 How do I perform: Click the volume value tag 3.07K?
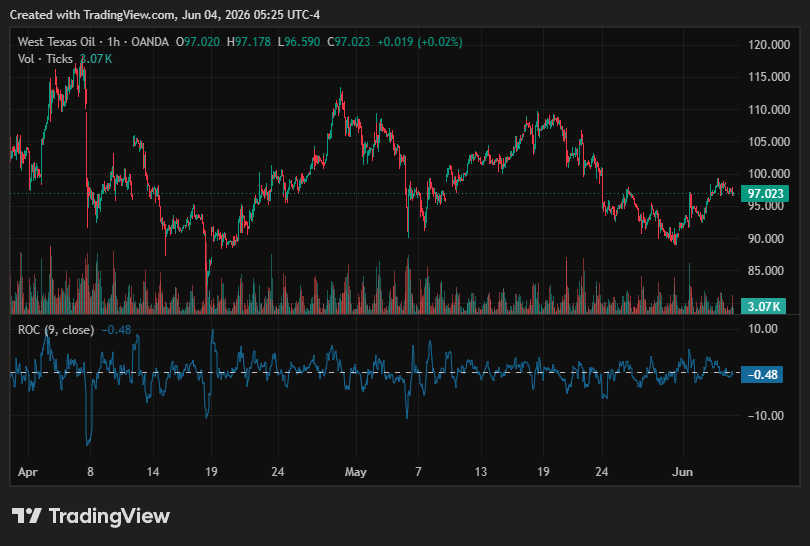(x=764, y=306)
